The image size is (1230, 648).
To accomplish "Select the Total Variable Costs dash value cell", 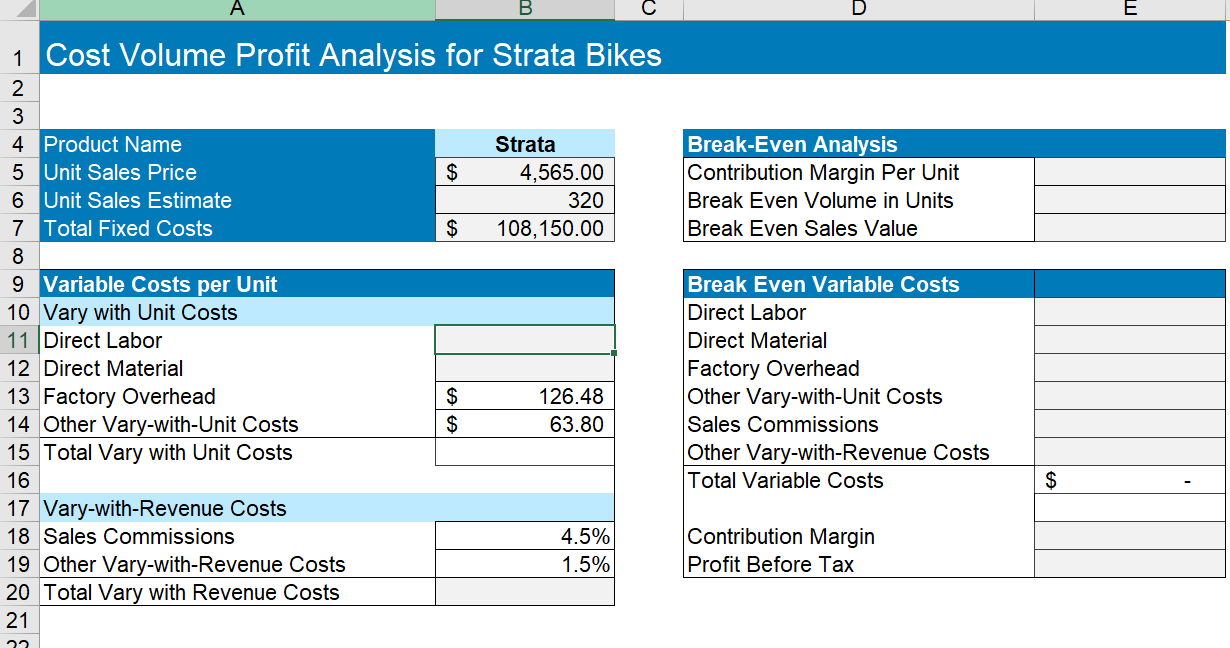I will [x=1130, y=480].
